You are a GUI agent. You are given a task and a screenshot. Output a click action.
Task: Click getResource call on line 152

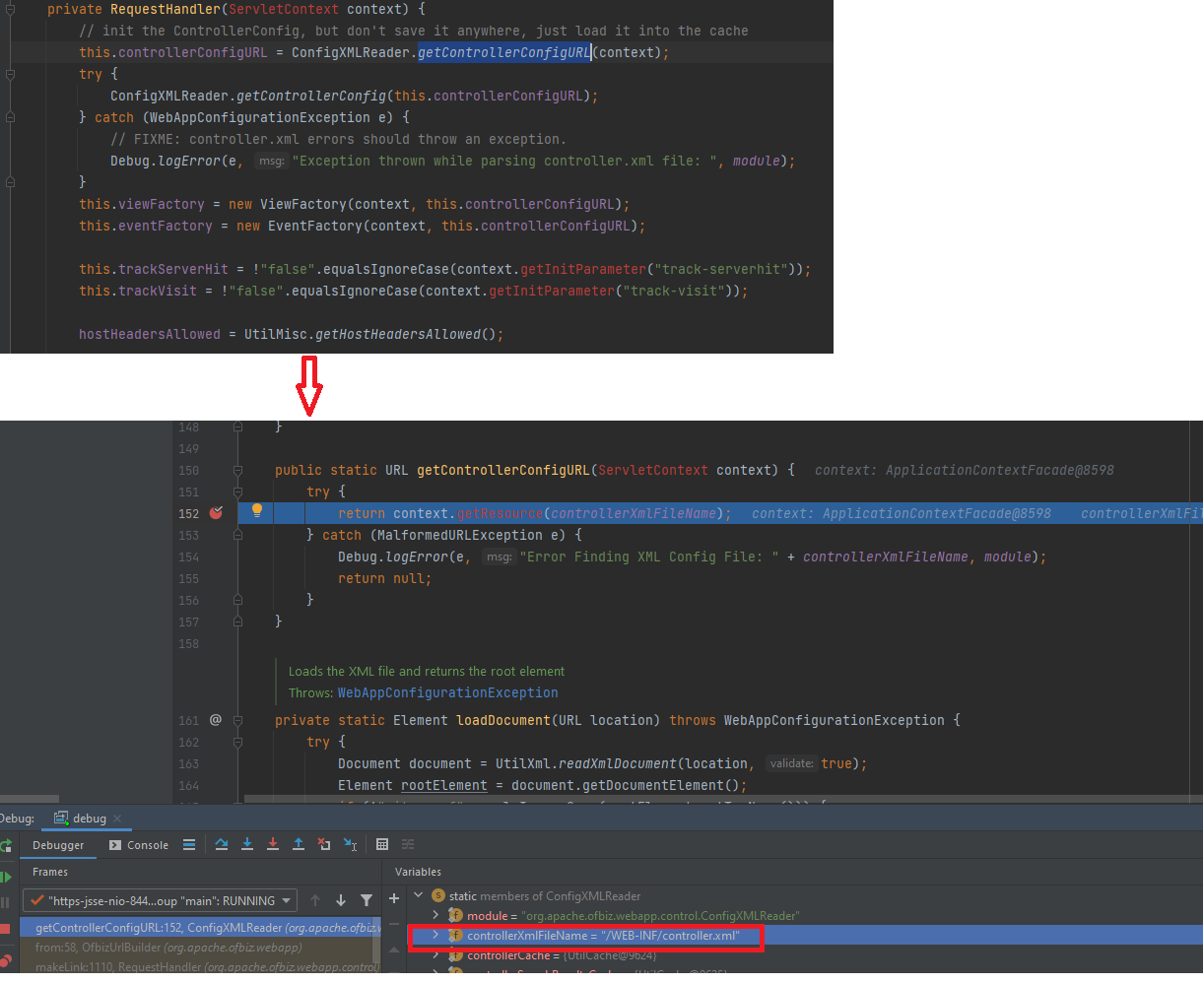click(x=502, y=513)
